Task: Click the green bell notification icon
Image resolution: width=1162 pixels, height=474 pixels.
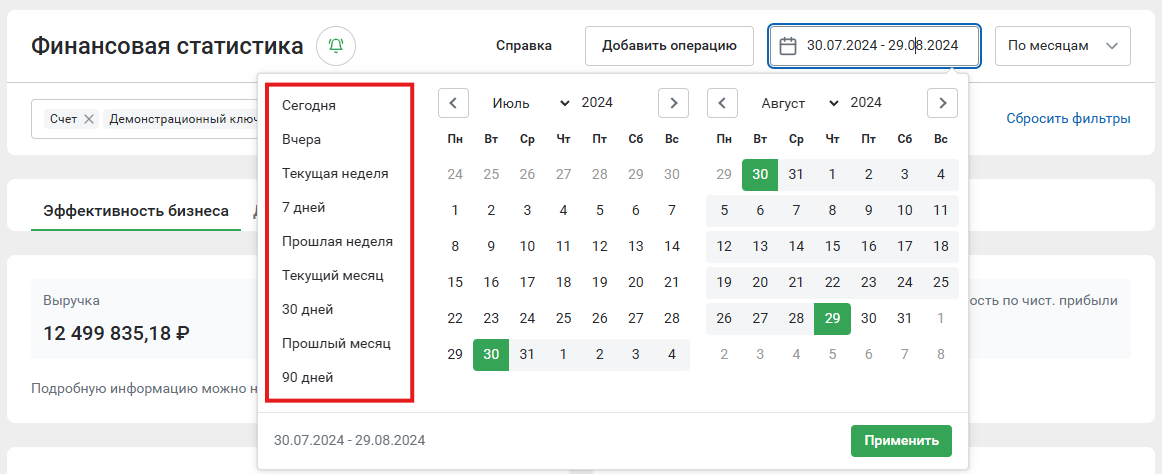Action: 336,46
